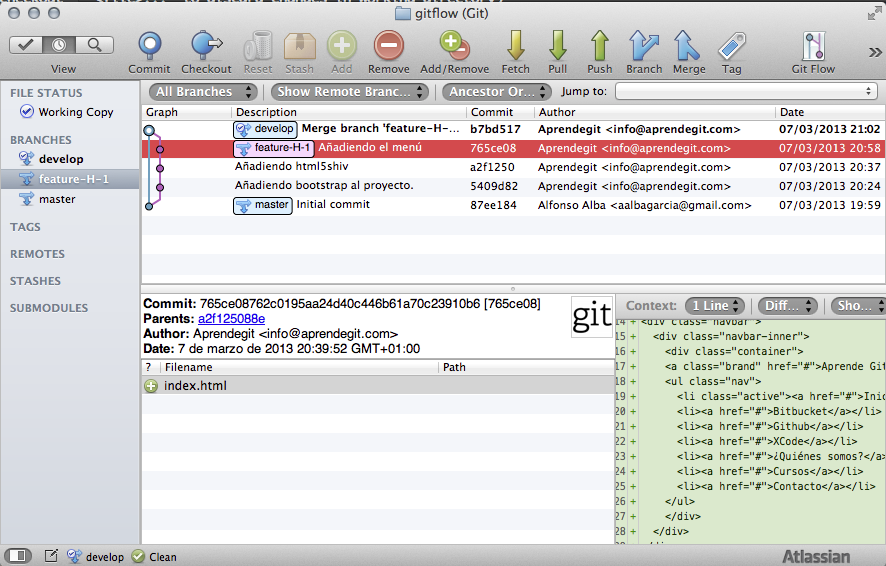Click the Fetch arrow icon
This screenshot has width=886, height=566.
click(516, 46)
